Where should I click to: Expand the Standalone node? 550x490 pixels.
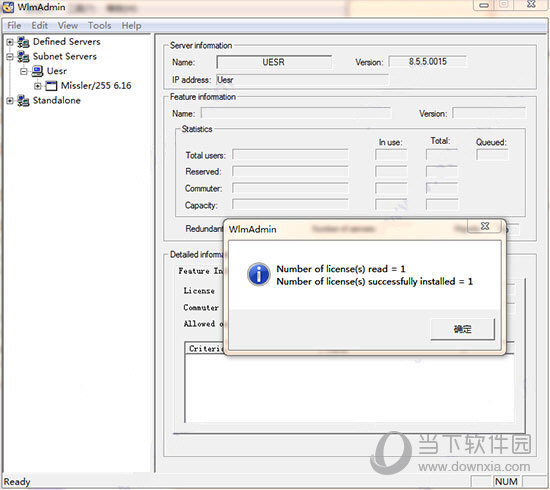[x=10, y=101]
